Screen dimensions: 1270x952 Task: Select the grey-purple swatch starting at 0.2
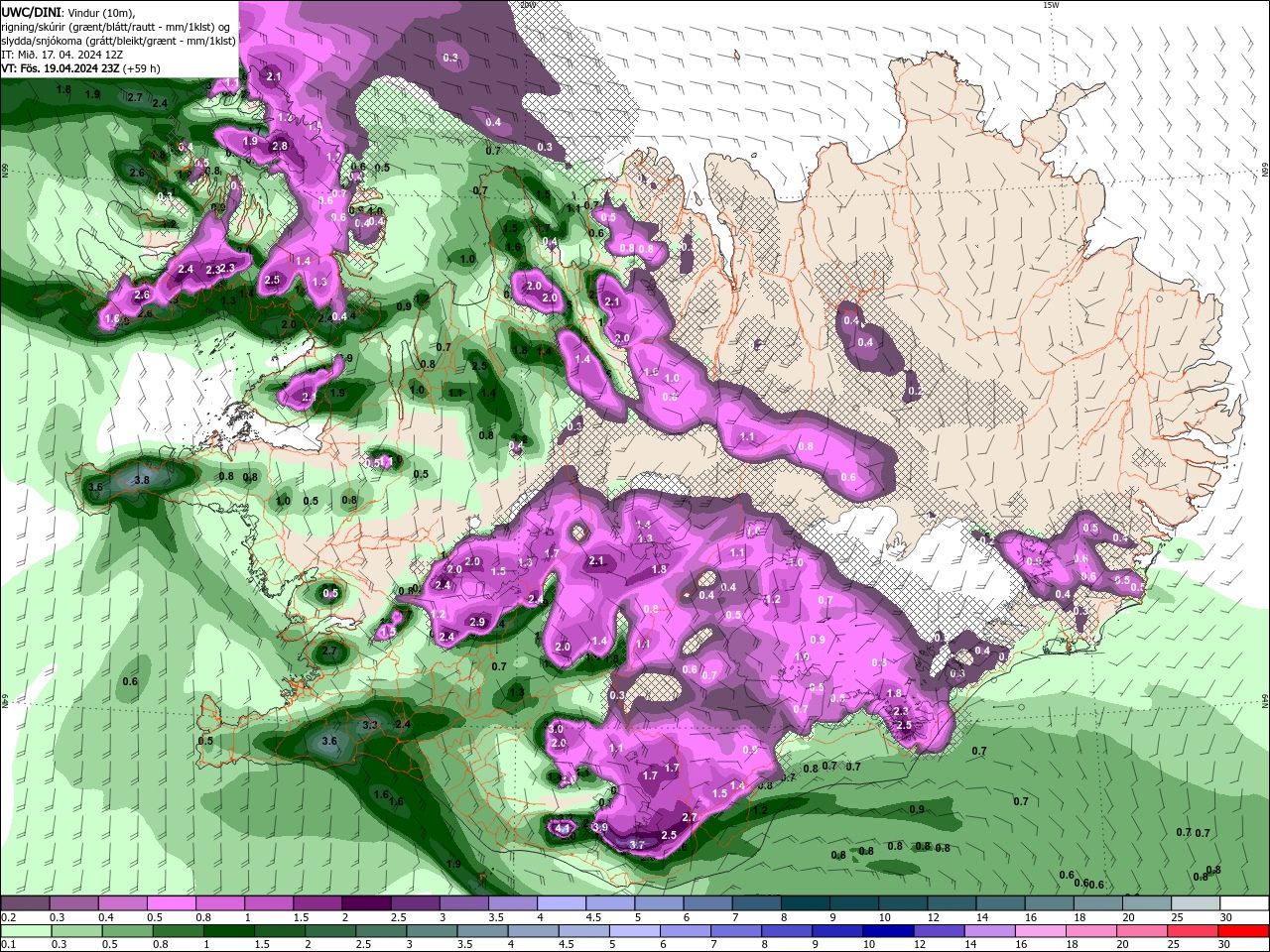[25, 904]
